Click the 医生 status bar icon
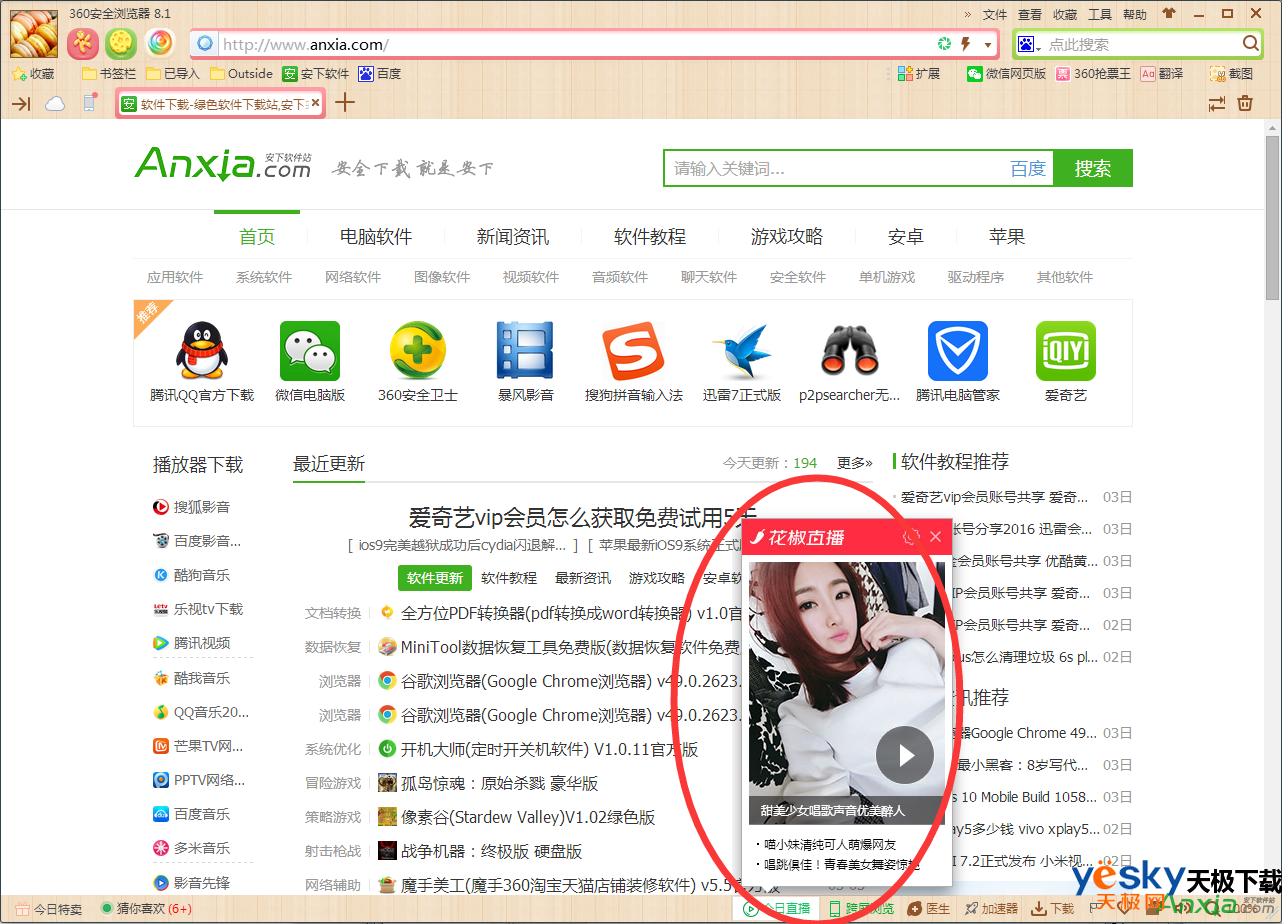 [929, 909]
